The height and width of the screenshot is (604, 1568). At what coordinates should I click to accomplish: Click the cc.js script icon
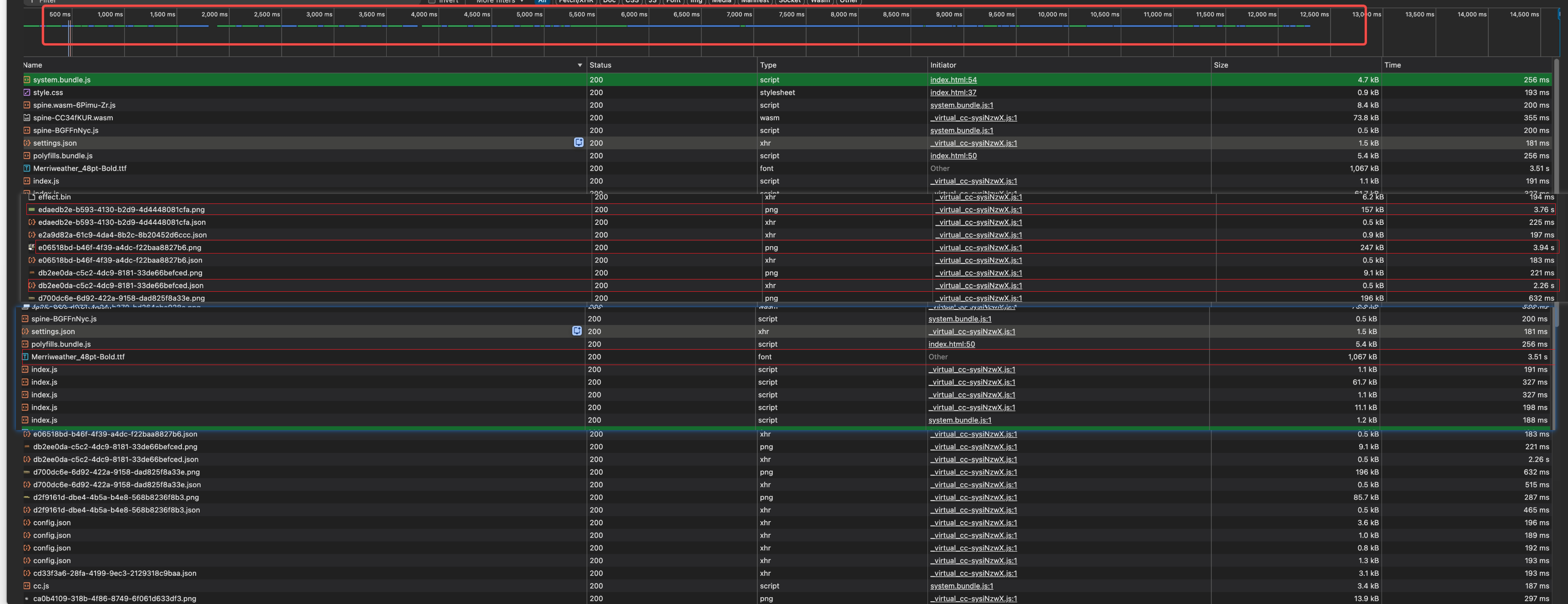[x=27, y=586]
